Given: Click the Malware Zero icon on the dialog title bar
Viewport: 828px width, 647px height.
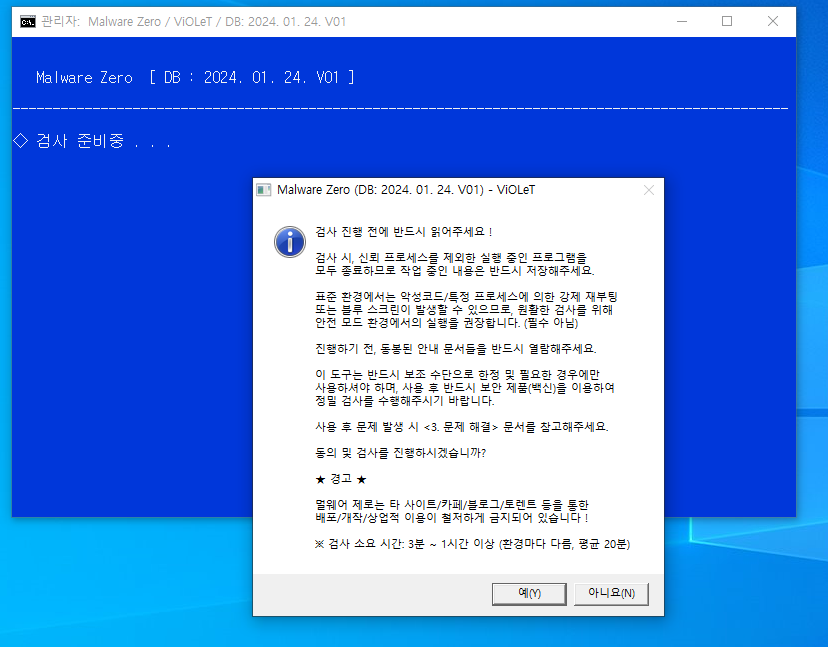Looking at the screenshot, I should tap(264, 190).
